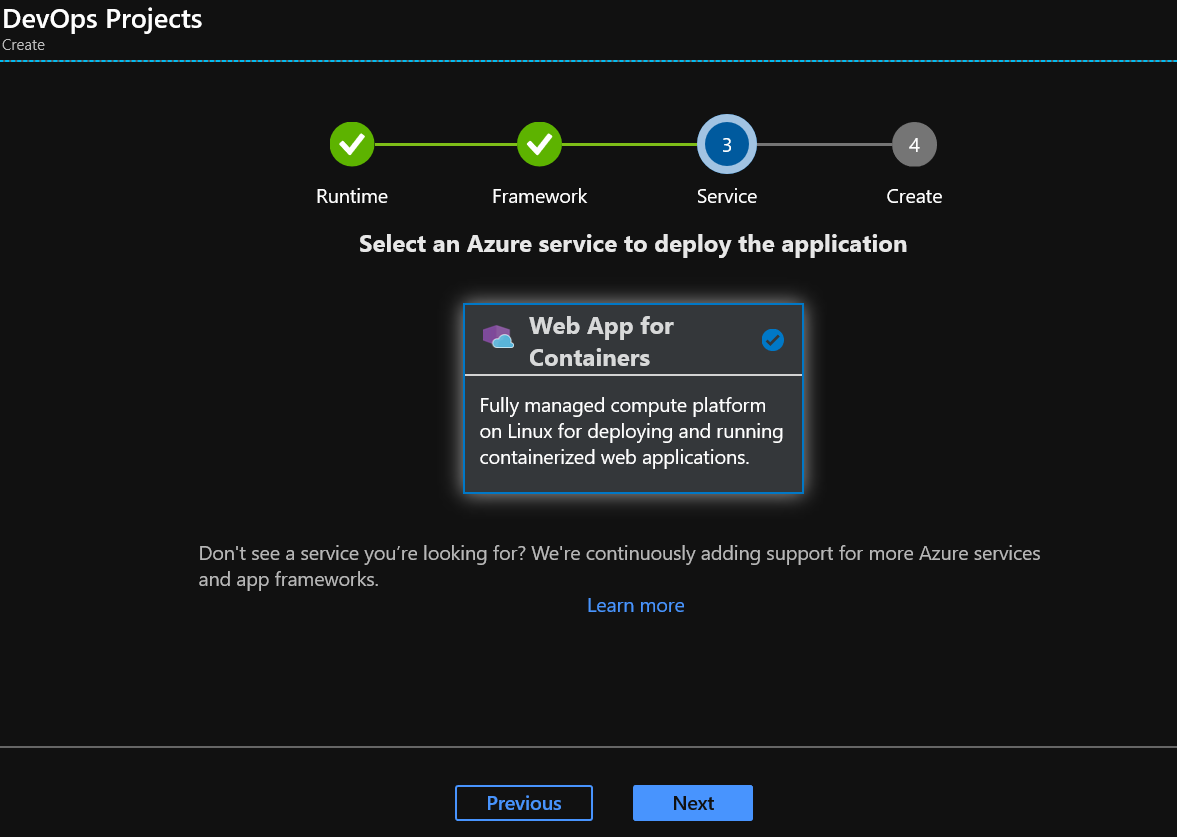The image size is (1177, 837).
Task: Open the Learn more link
Action: (635, 605)
